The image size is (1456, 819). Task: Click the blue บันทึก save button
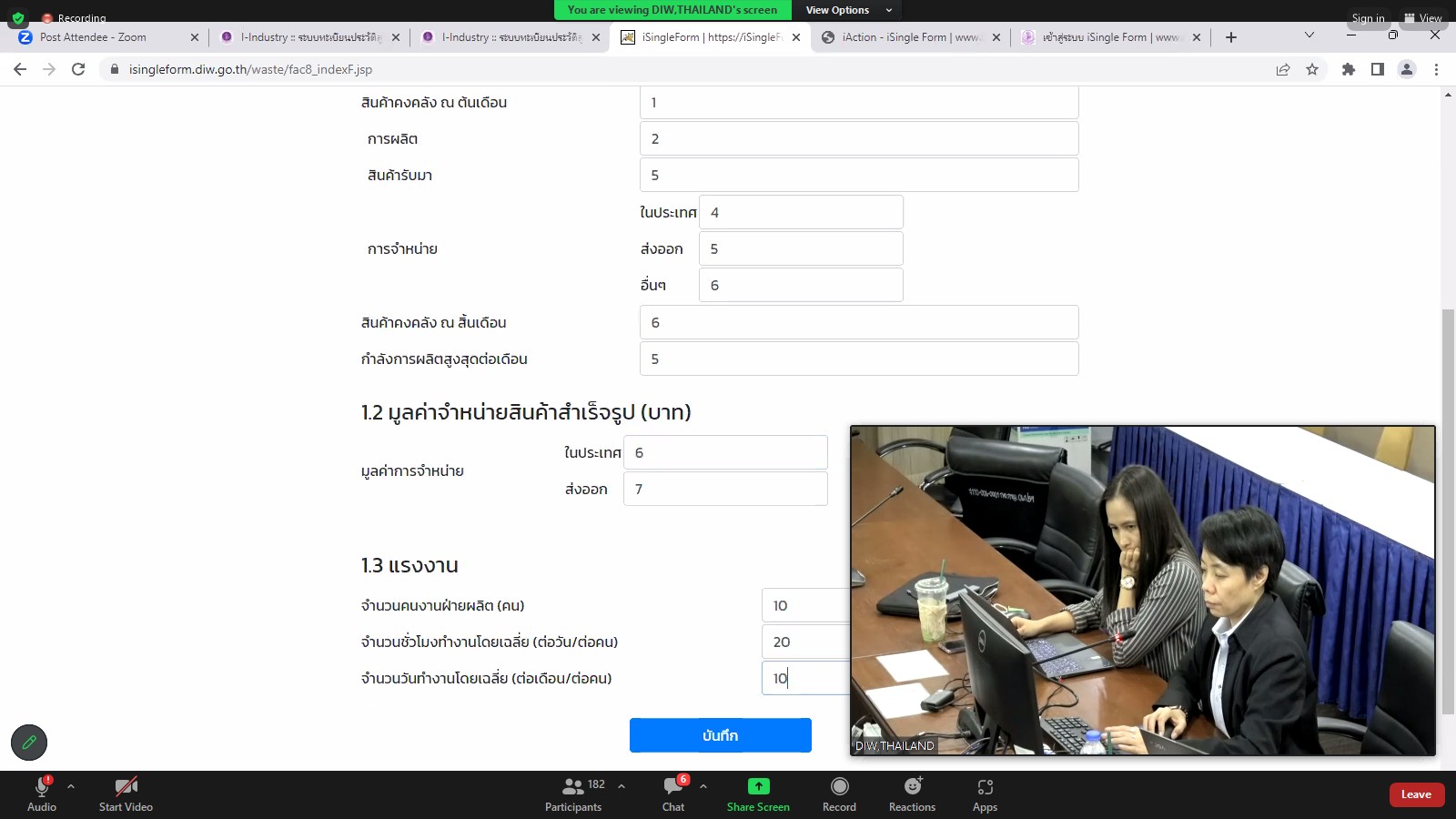[x=720, y=735]
